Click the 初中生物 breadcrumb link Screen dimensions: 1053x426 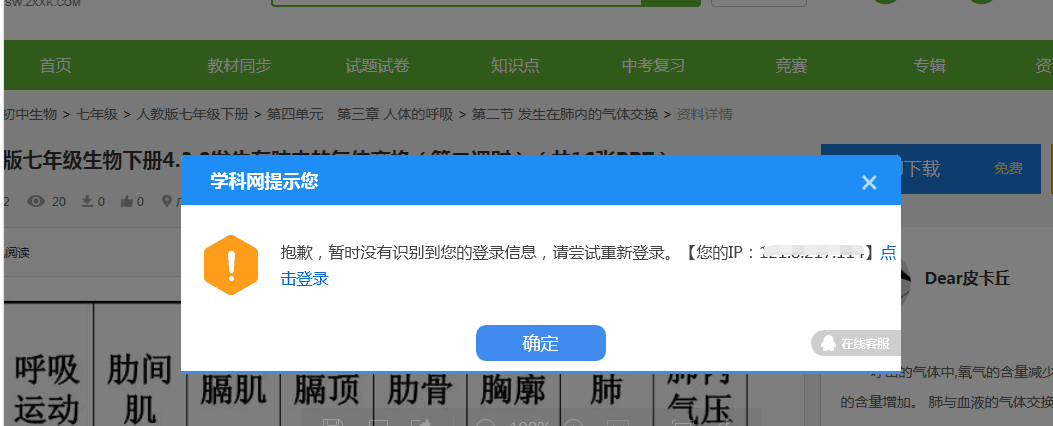point(30,114)
